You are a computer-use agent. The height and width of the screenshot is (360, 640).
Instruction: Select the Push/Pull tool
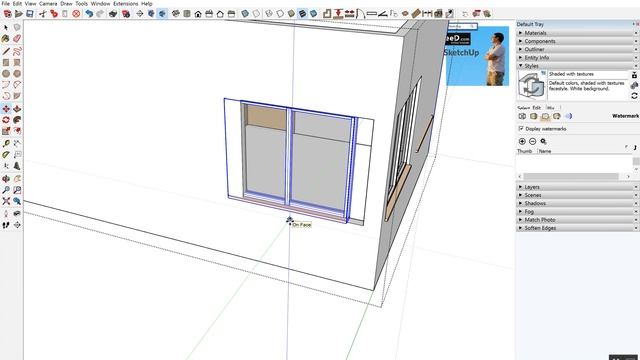(17, 109)
